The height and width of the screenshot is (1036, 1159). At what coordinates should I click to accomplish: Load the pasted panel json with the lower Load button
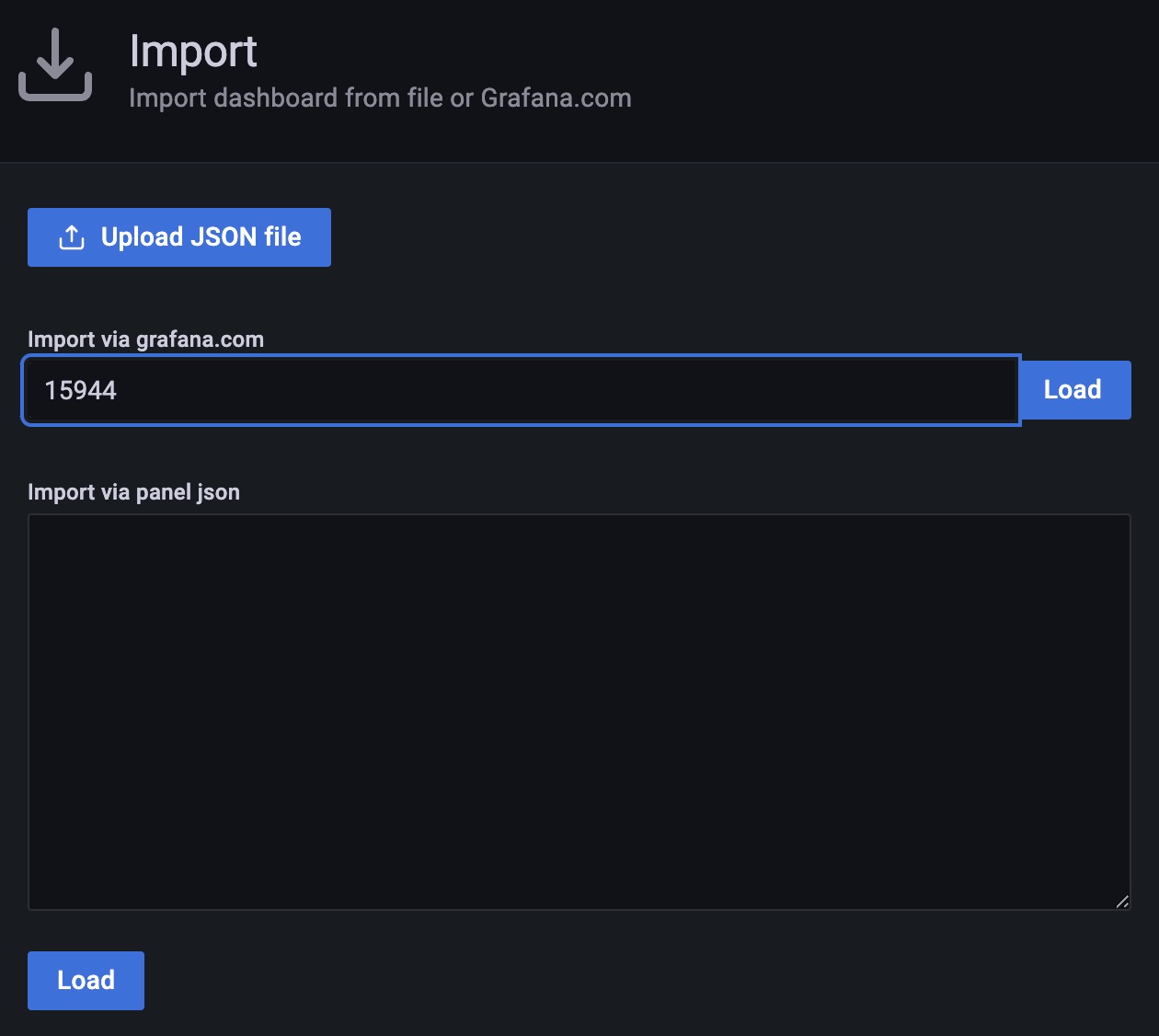(86, 981)
